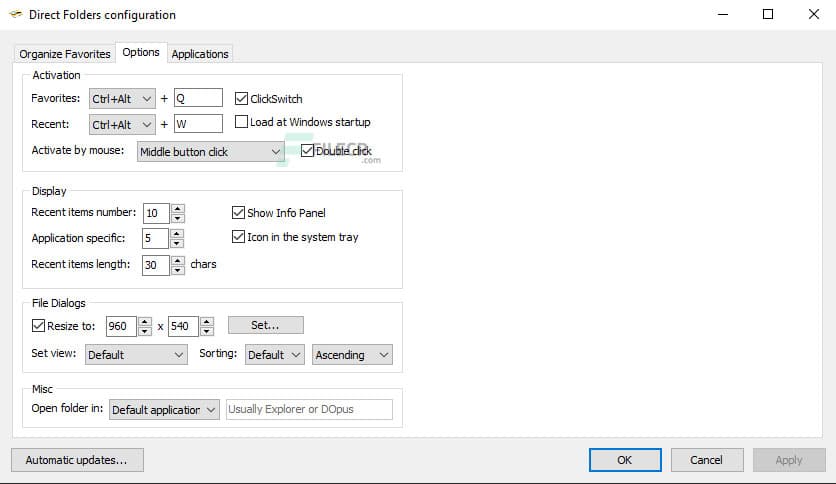Decrease resize width with down arrow
The height and width of the screenshot is (484, 836).
(144, 331)
